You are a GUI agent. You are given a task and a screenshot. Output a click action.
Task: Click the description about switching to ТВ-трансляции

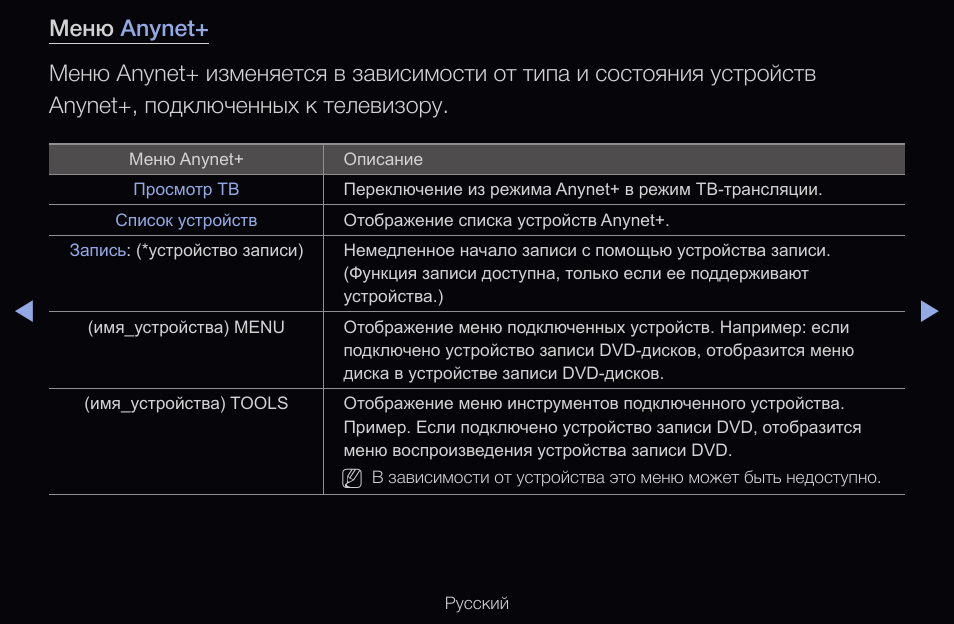tap(582, 189)
